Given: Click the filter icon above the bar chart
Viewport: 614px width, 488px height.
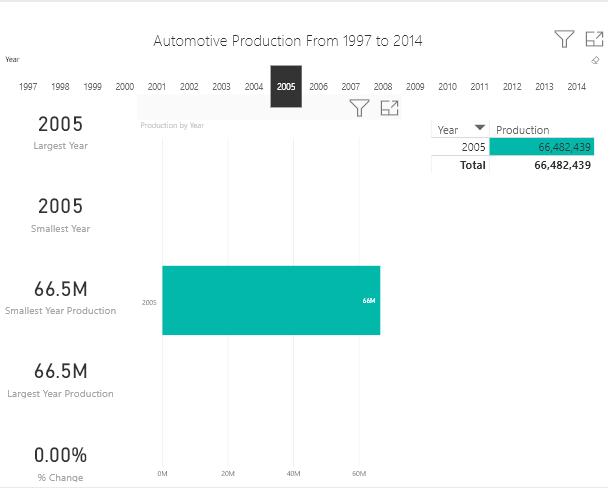Looking at the screenshot, I should 359,108.
